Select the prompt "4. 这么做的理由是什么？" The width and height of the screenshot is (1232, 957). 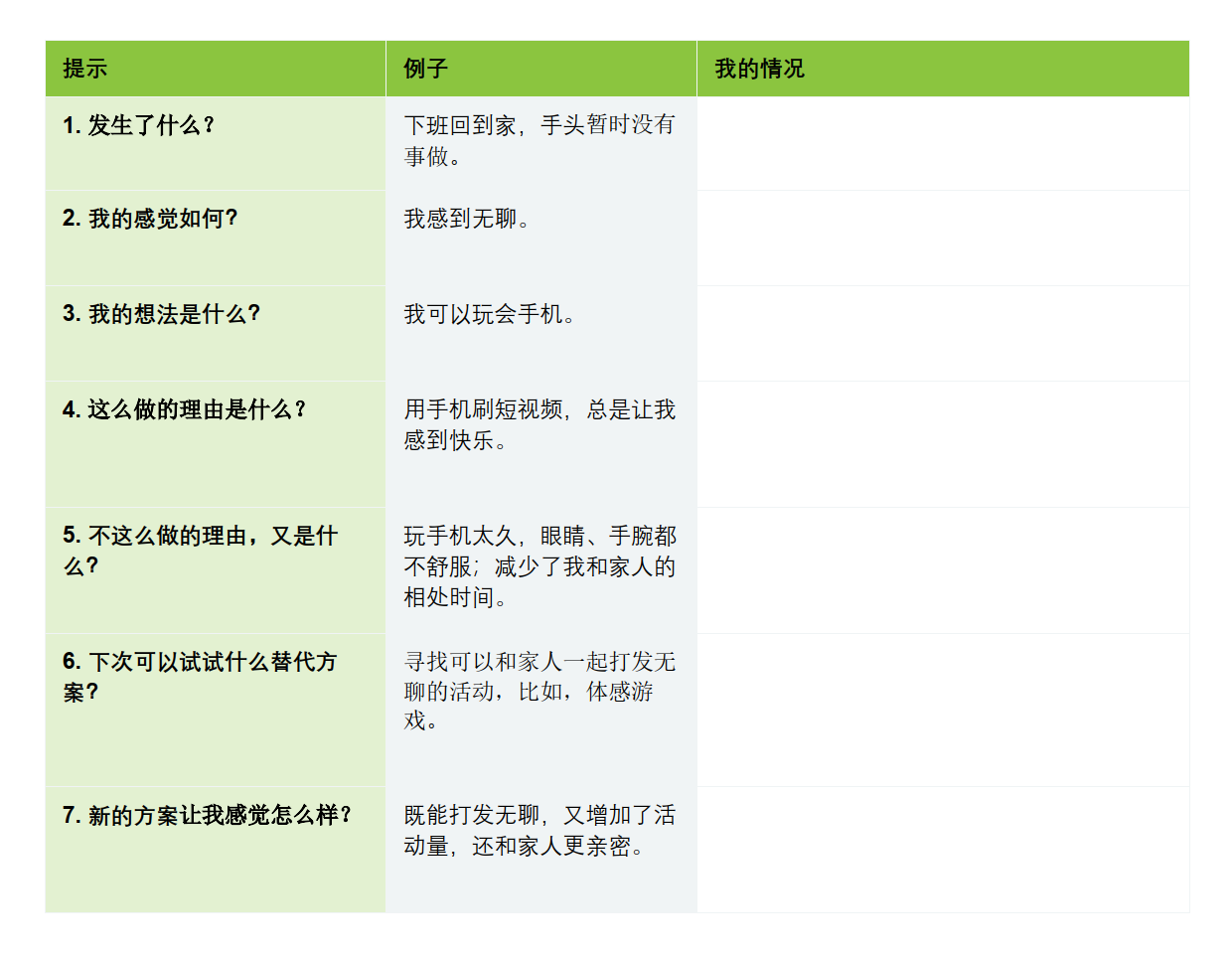pos(185,409)
